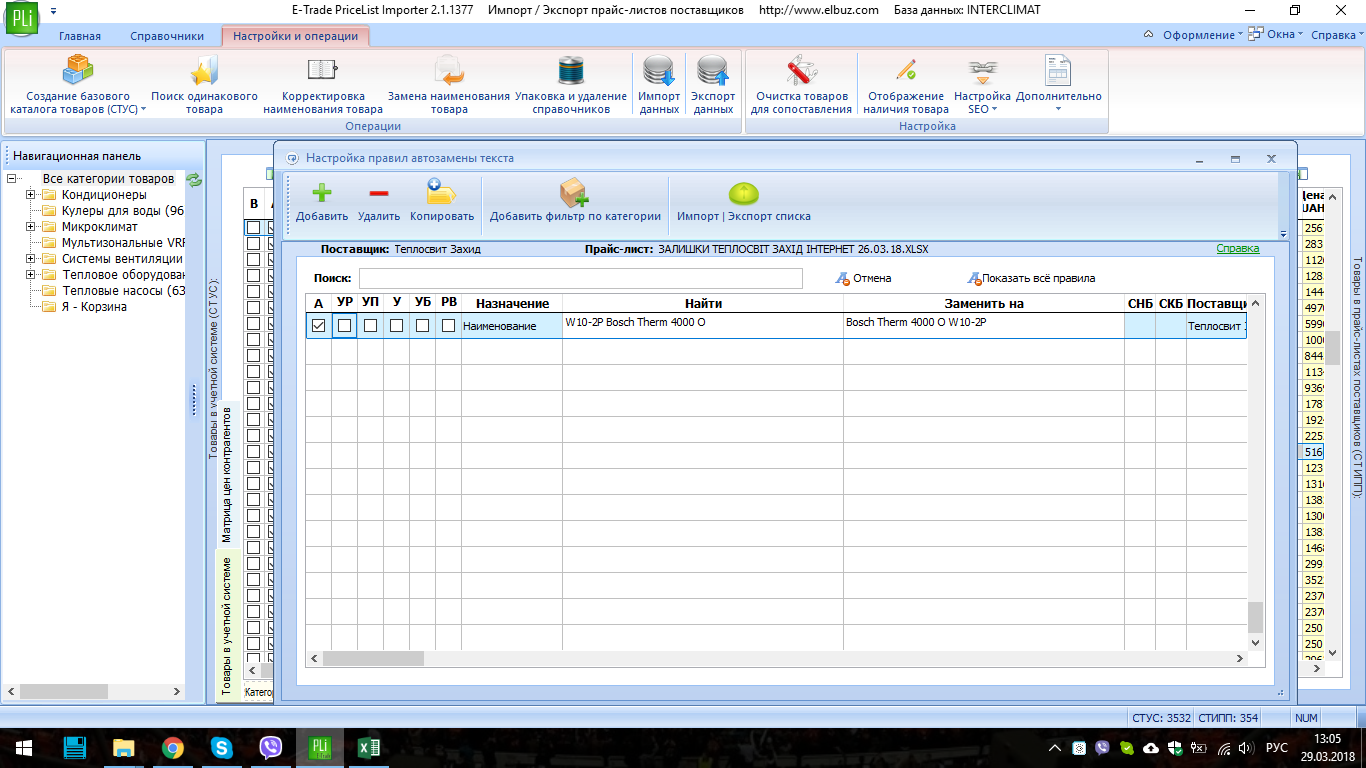Screen dimensions: 1366x768
Task: Click the Найти cell W10-2P Bosch Therm
Action: [702, 325]
